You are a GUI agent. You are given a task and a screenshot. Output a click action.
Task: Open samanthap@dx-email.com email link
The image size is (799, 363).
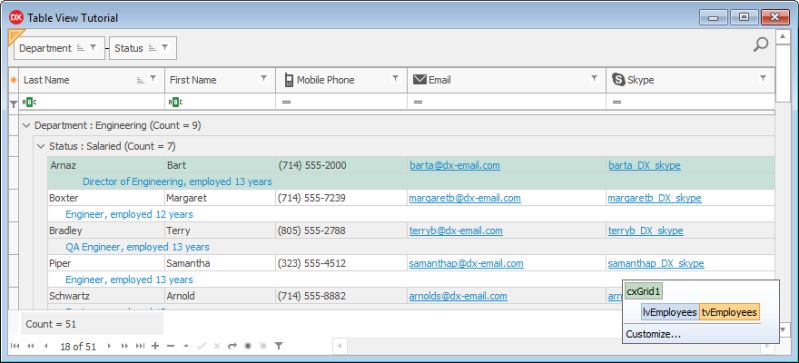coord(466,264)
